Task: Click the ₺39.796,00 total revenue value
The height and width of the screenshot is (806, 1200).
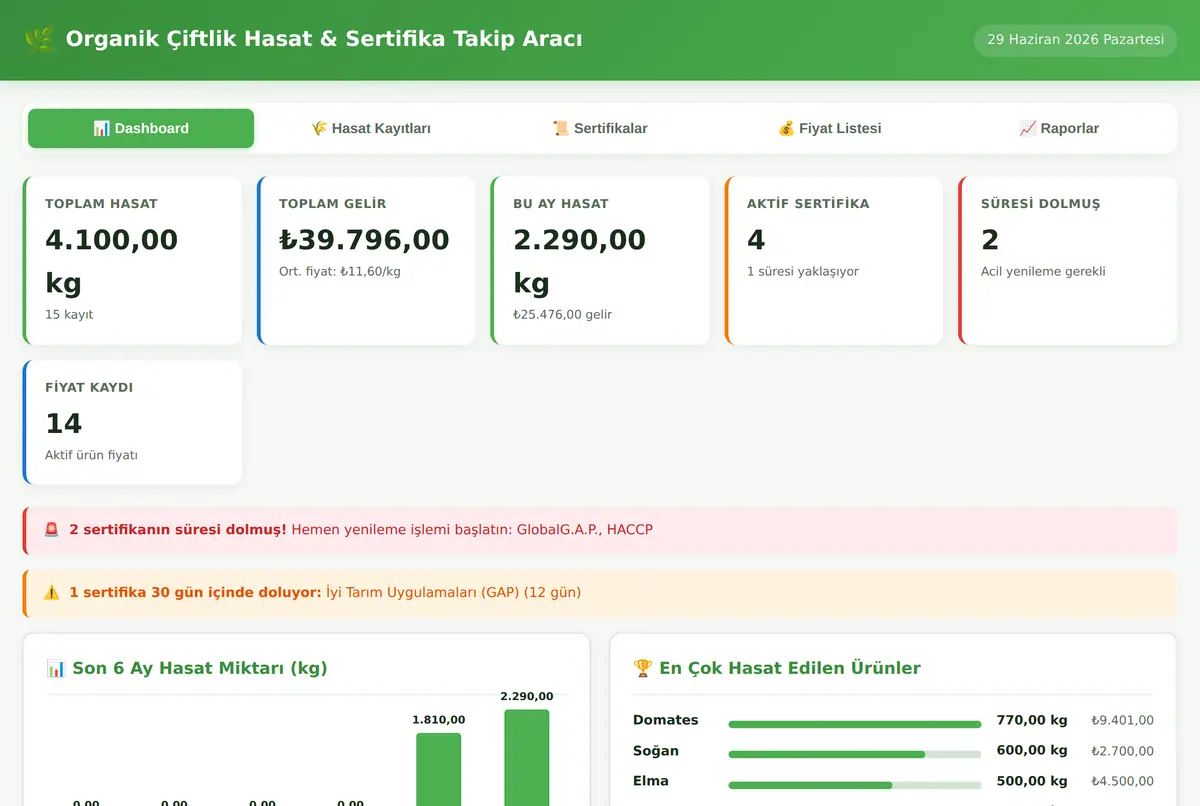Action: tap(364, 240)
